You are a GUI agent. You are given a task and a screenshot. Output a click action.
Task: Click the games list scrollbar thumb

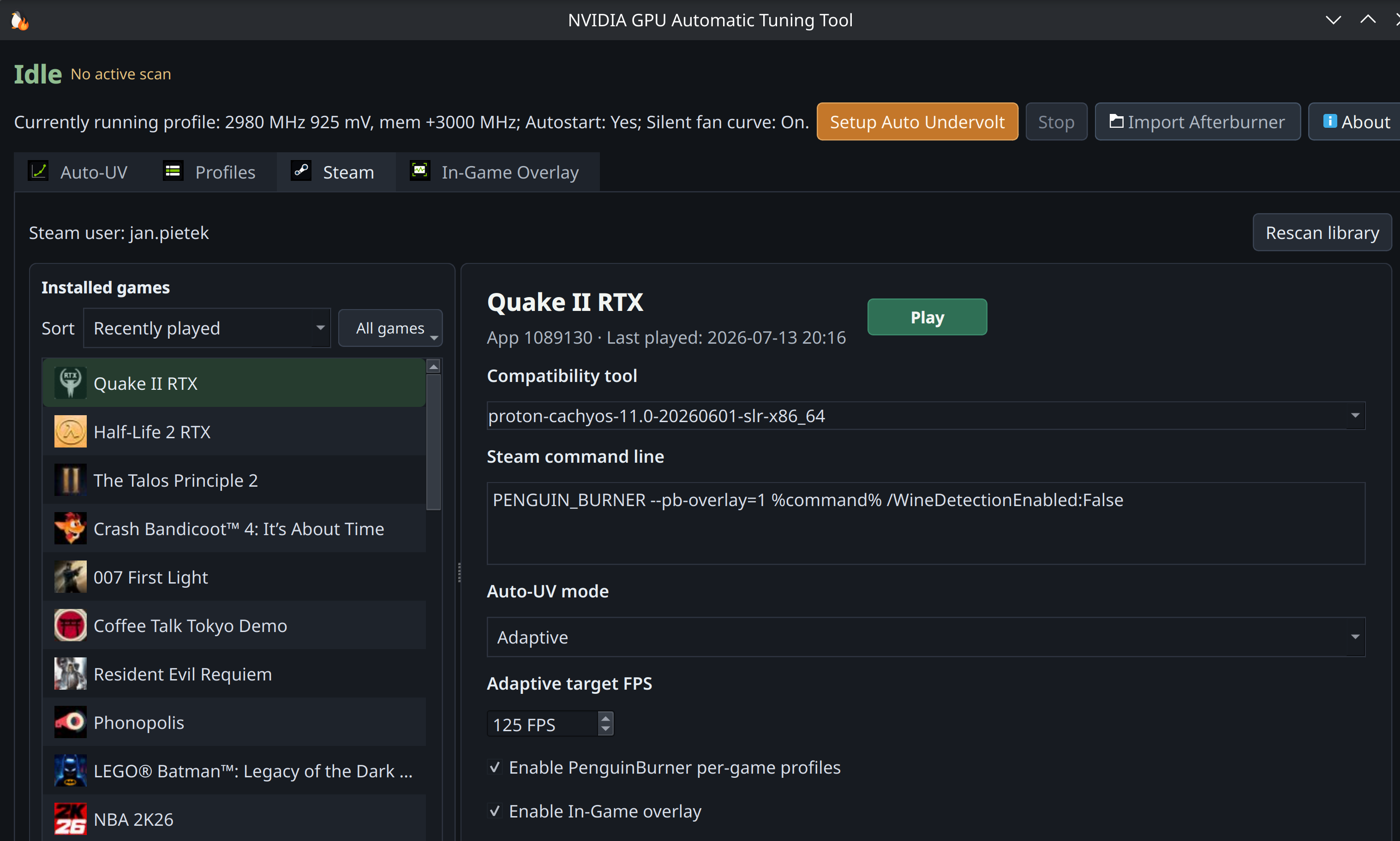click(434, 441)
